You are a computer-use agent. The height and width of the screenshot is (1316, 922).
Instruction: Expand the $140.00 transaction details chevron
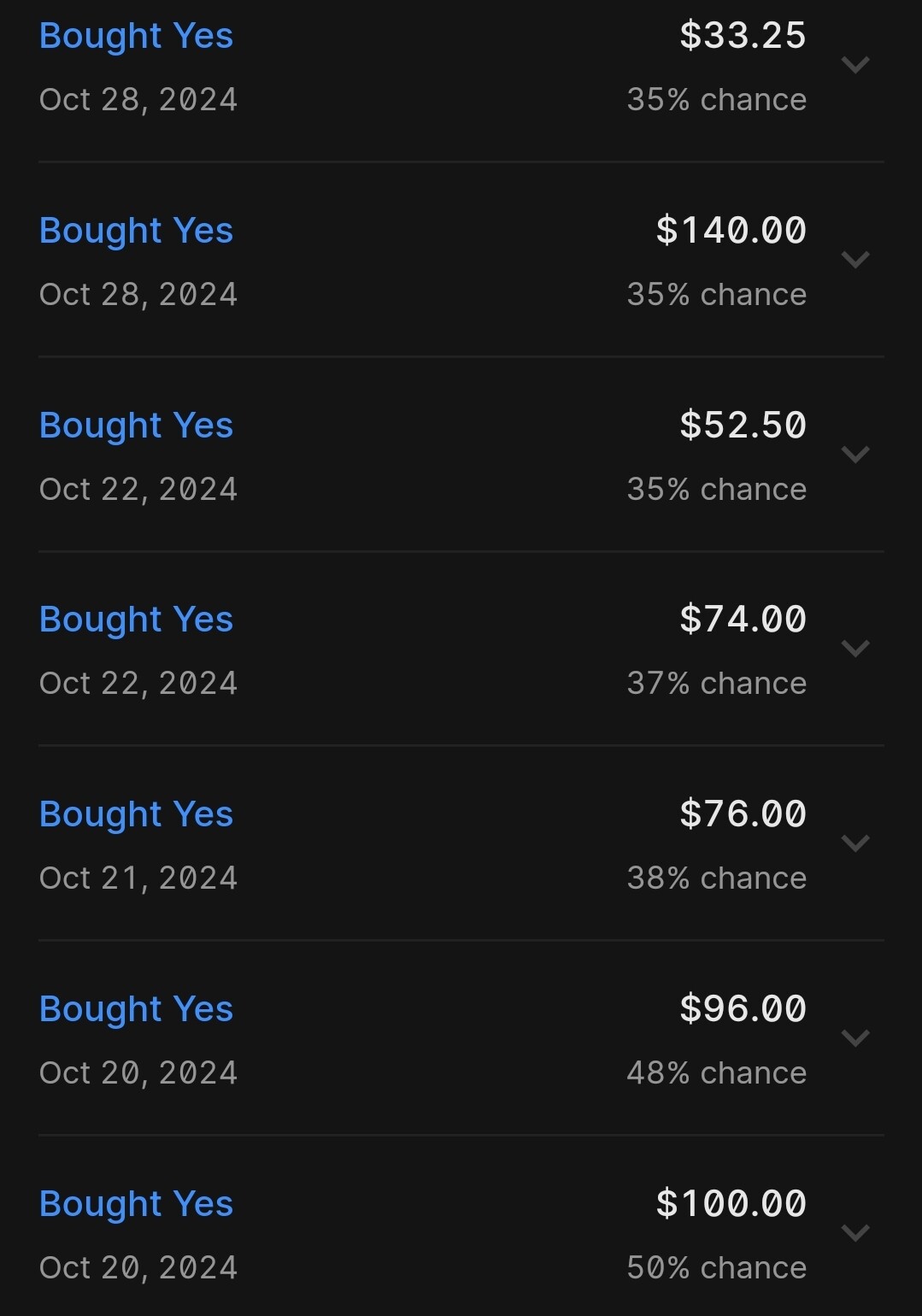tap(854, 260)
